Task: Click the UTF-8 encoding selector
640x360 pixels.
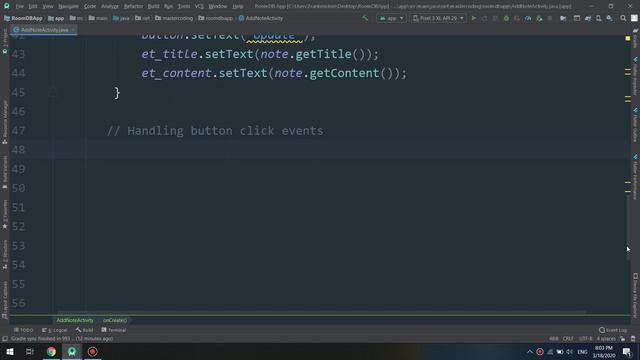Action: [585, 338]
